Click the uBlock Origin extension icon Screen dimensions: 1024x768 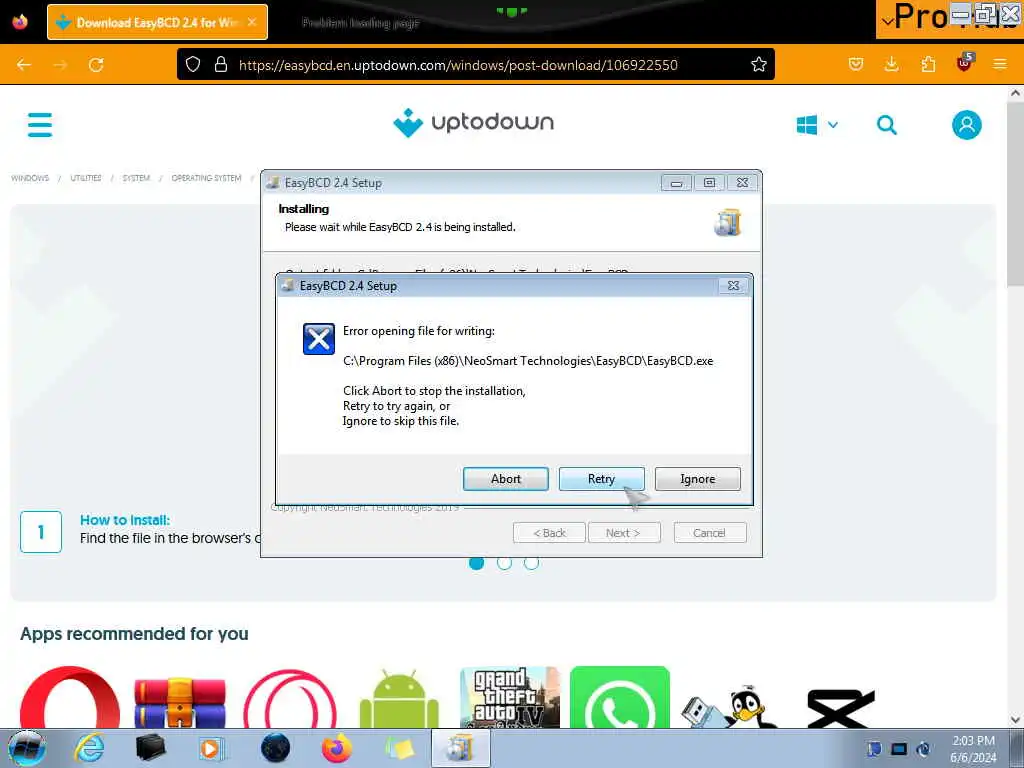965,63
